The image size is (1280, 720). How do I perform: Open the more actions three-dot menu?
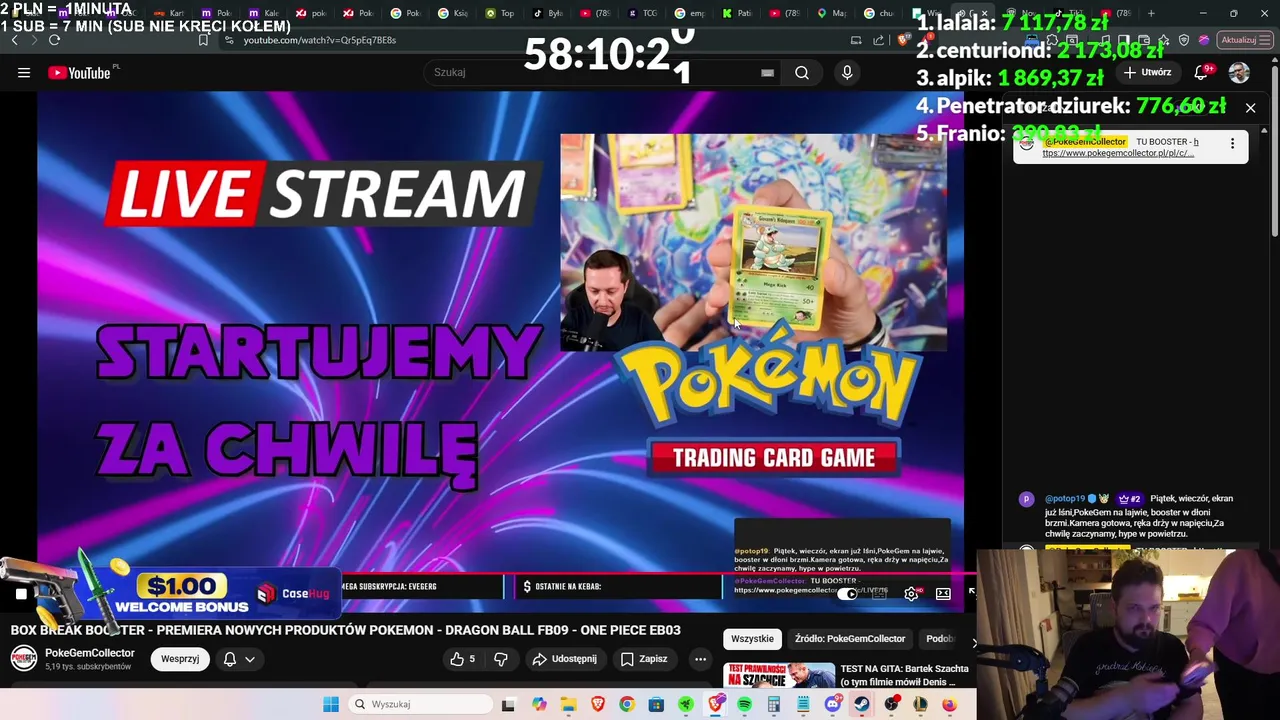pos(700,659)
